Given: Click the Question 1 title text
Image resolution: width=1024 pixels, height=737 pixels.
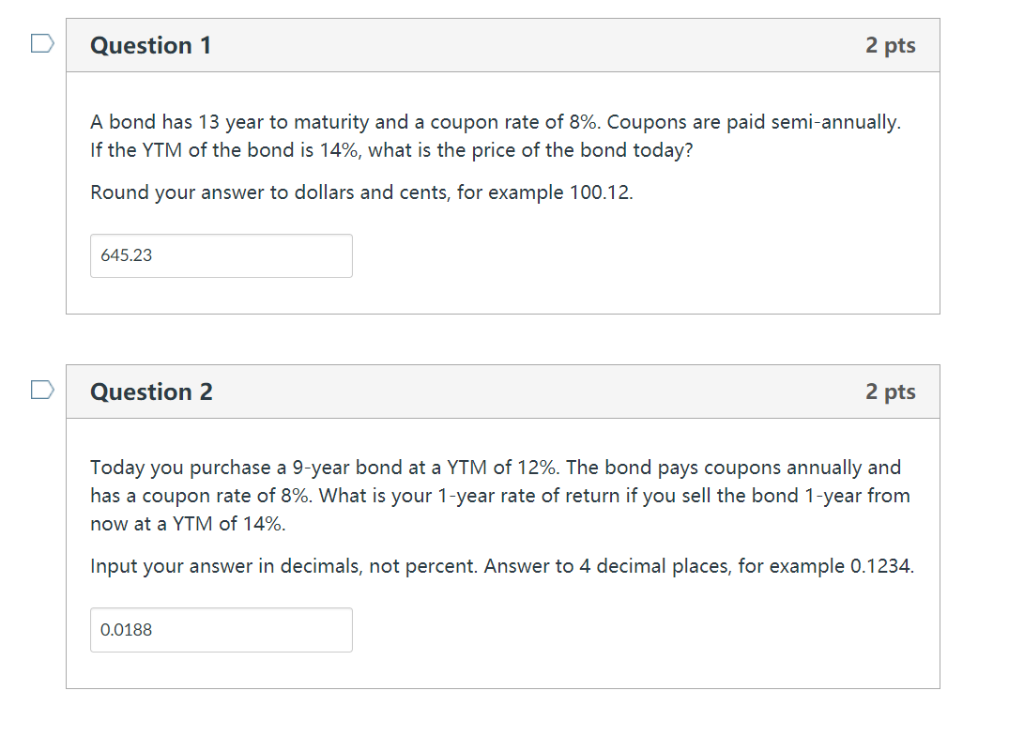Looking at the screenshot, I should 151,45.
